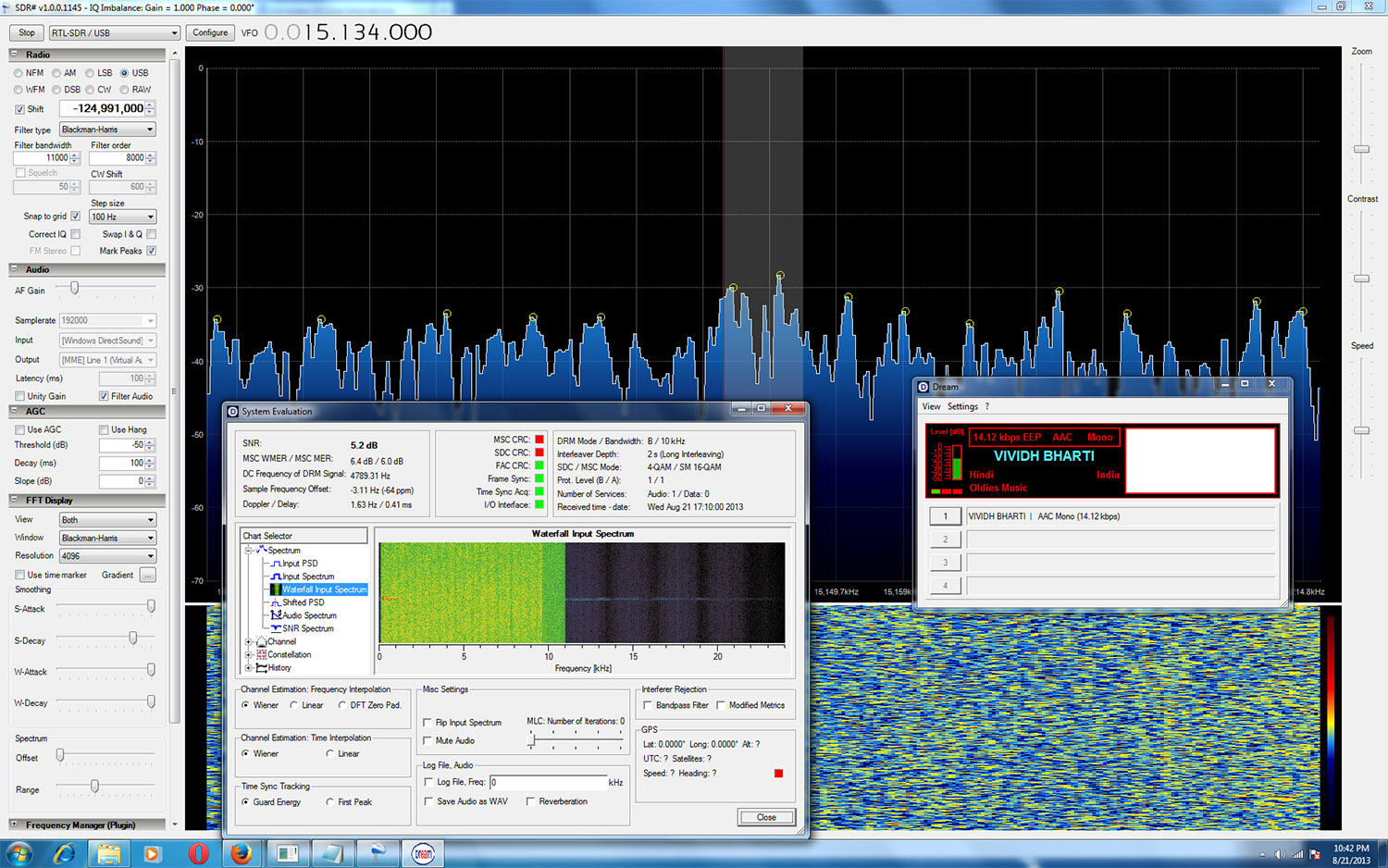Open the FFT Display View dropdown
This screenshot has height=868, width=1388.
tap(107, 520)
